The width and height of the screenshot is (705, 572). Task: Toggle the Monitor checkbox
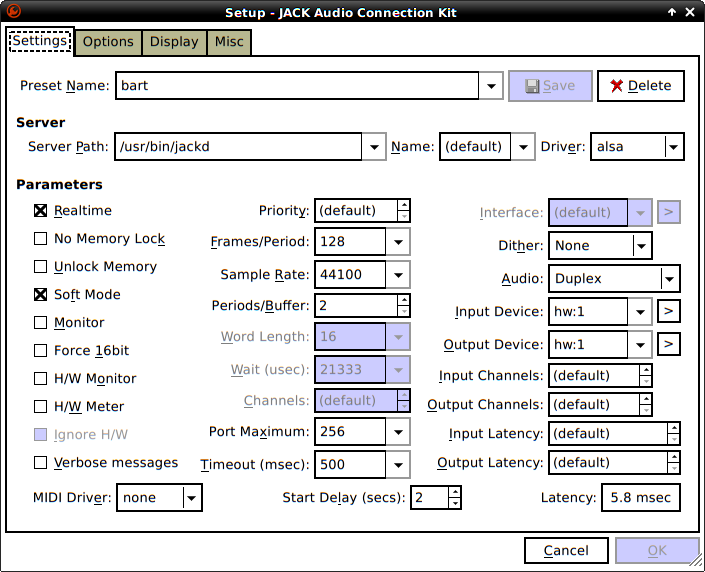pyautogui.click(x=40, y=322)
